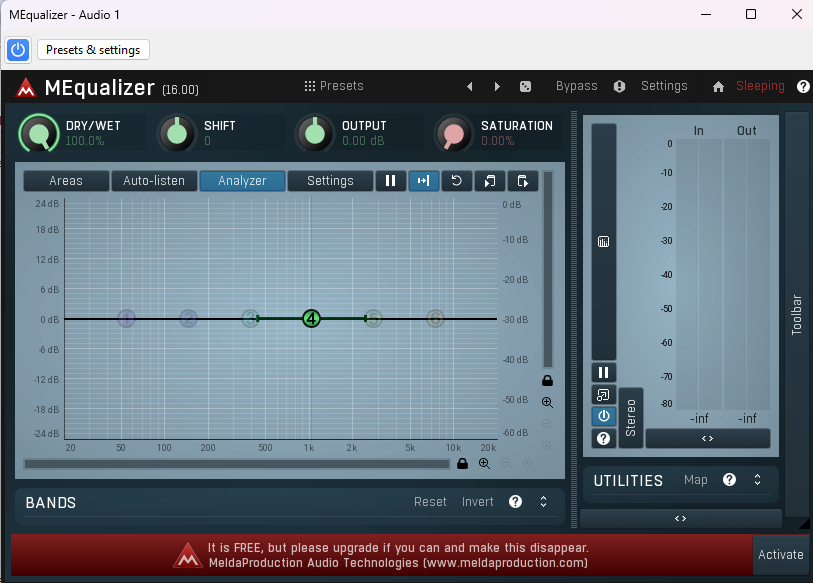Open the Melda home icon in the header
The width and height of the screenshot is (813, 583).
click(x=718, y=86)
